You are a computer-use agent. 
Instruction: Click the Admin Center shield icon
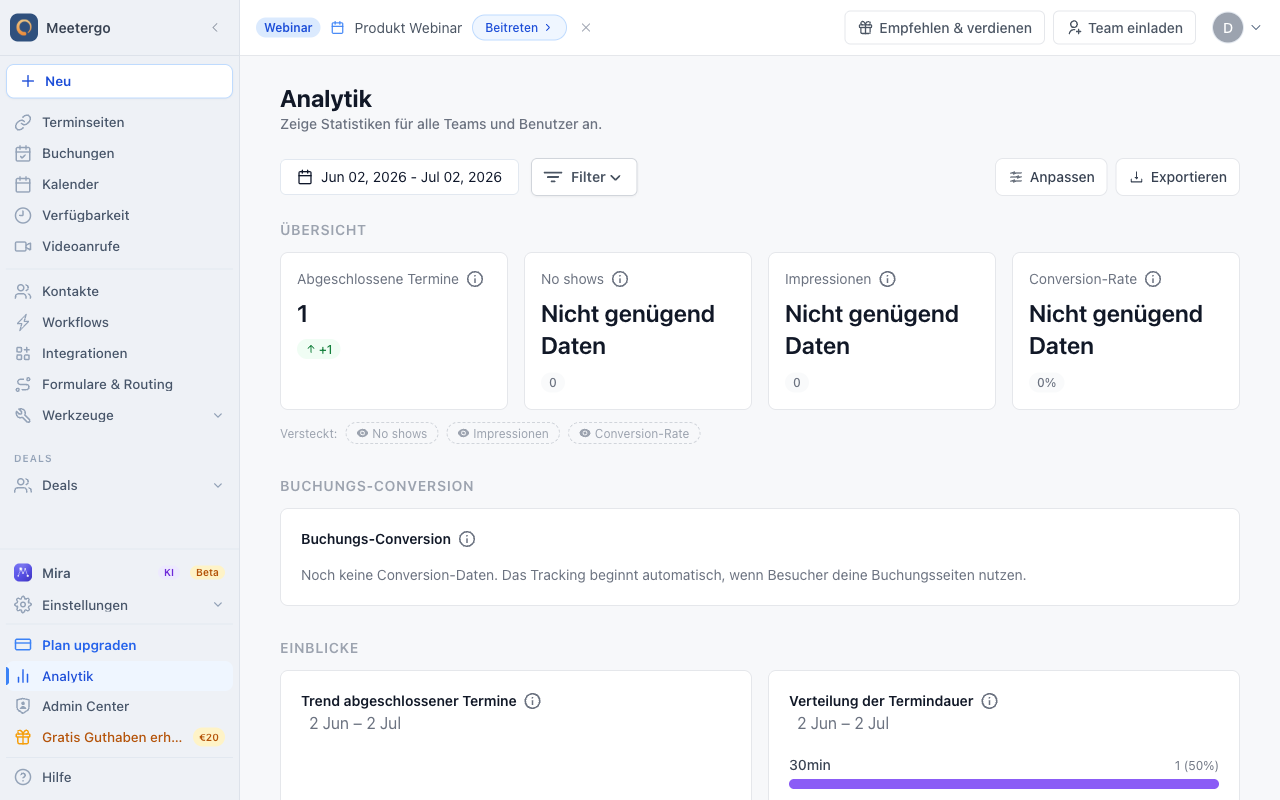tap(23, 706)
